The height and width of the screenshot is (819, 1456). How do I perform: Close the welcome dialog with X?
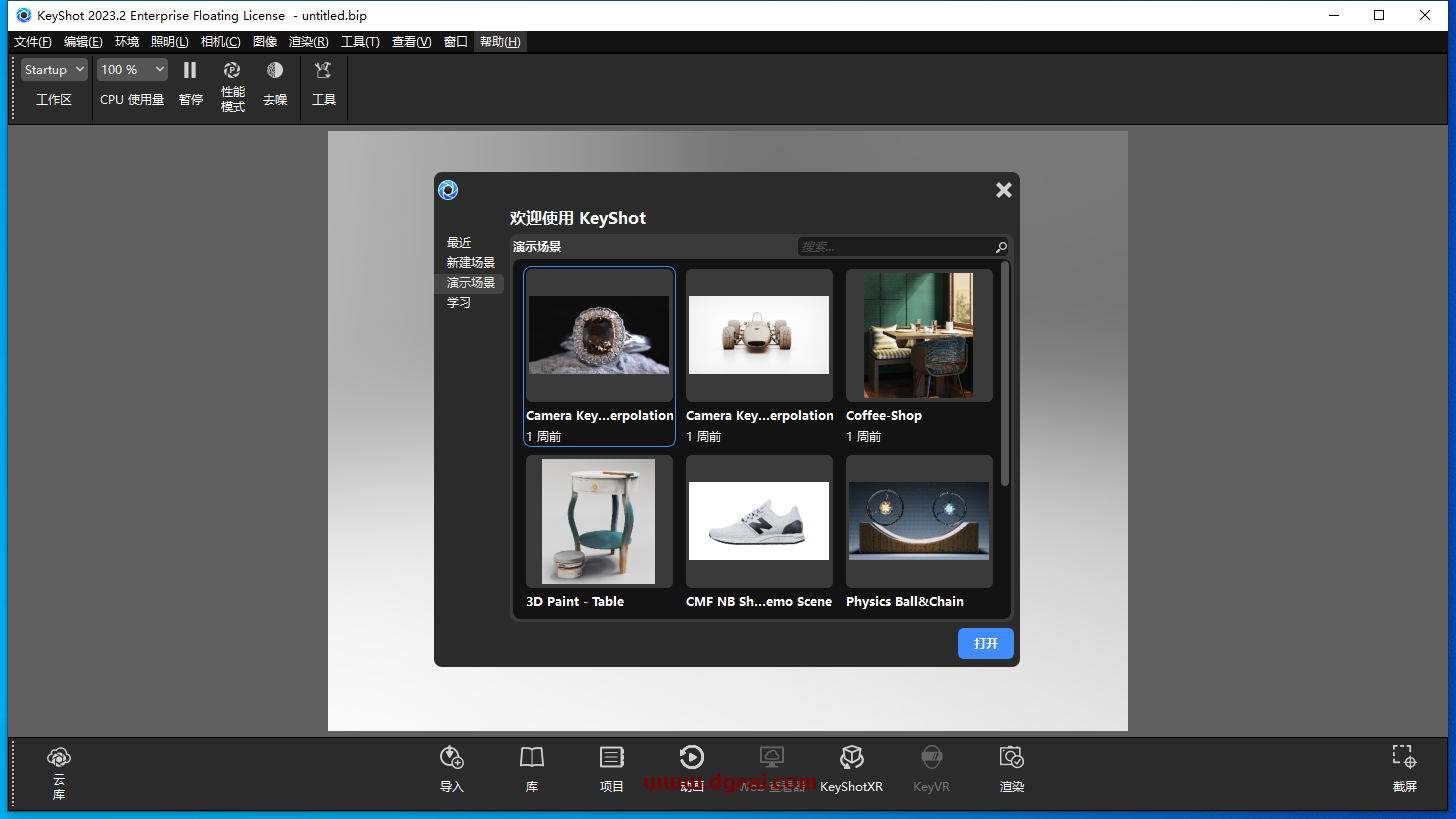tap(1004, 190)
